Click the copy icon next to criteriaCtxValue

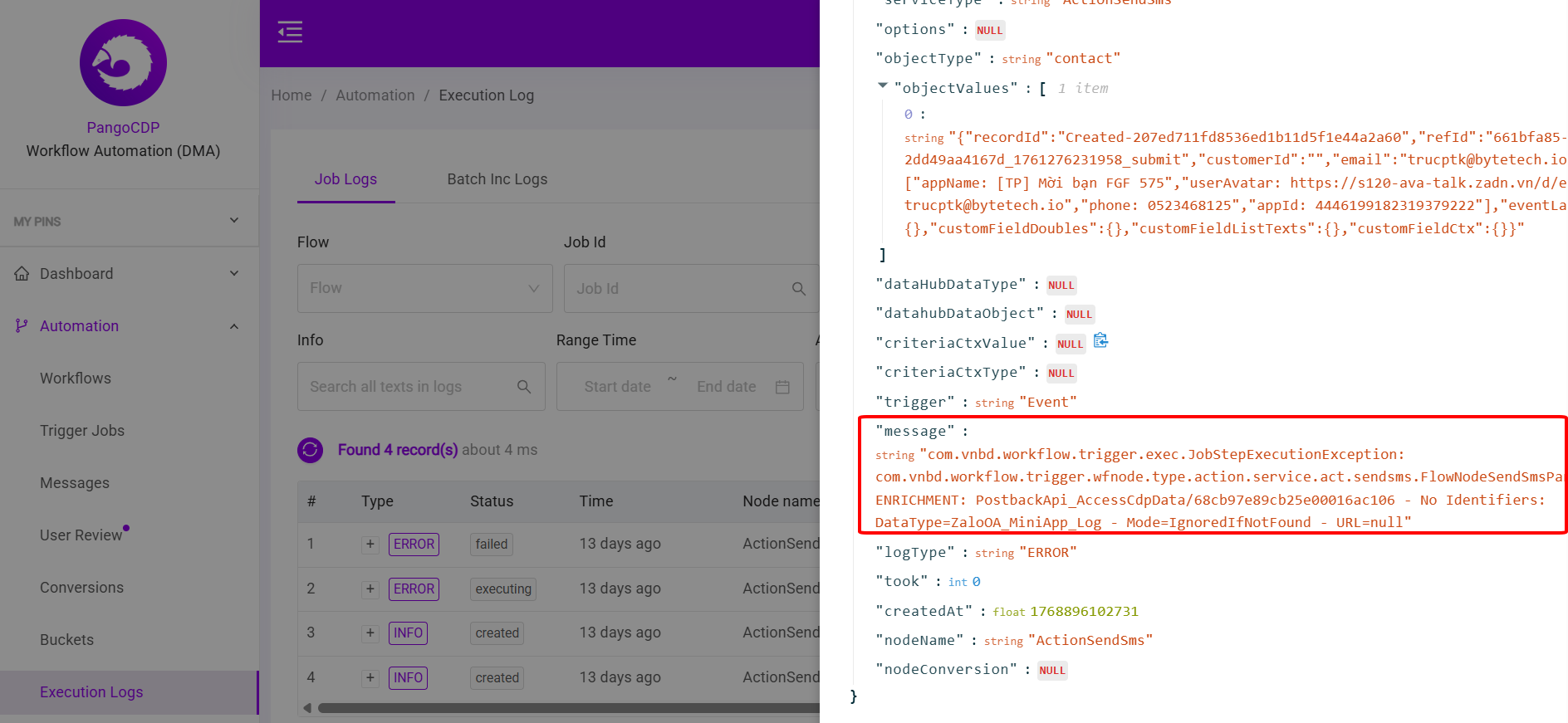pos(1100,341)
